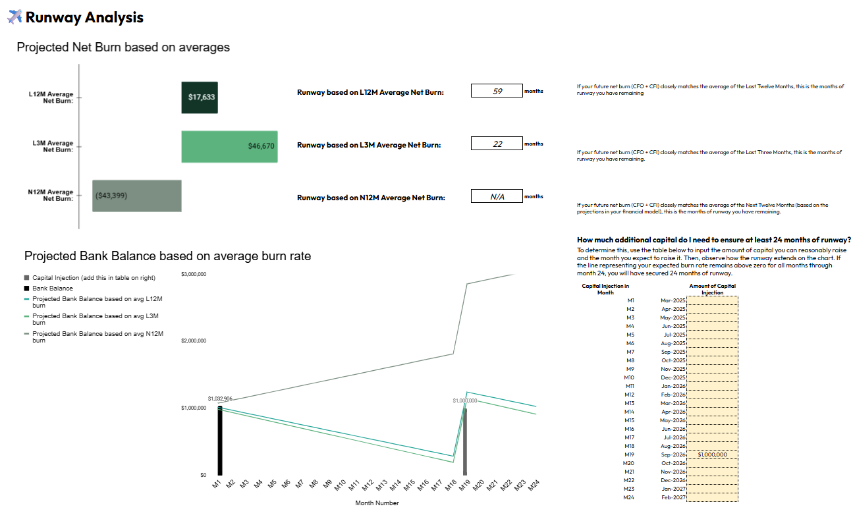This screenshot has width=852, height=507.
Task: Select the Amount of Capital Injection column header
Action: click(712, 289)
